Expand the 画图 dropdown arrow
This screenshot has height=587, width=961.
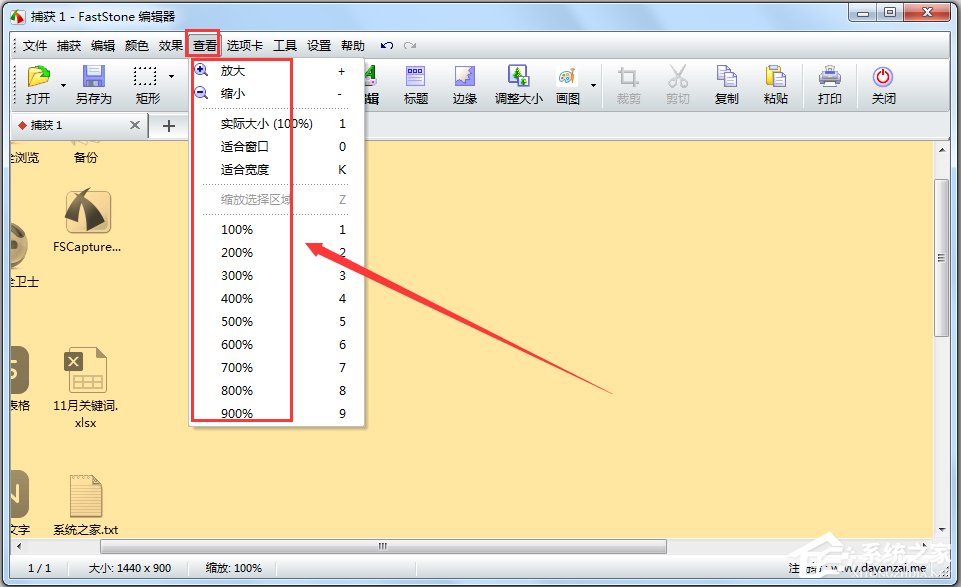(593, 85)
